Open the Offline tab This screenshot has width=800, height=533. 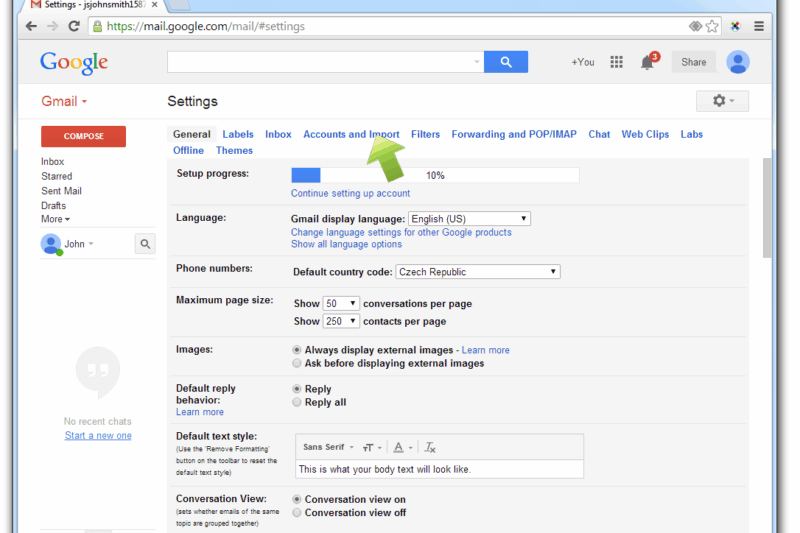[x=188, y=150]
